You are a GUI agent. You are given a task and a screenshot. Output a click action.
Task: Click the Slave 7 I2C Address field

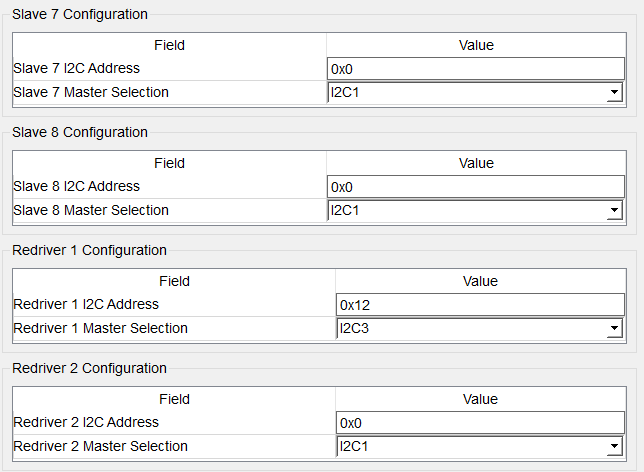[x=475, y=69]
